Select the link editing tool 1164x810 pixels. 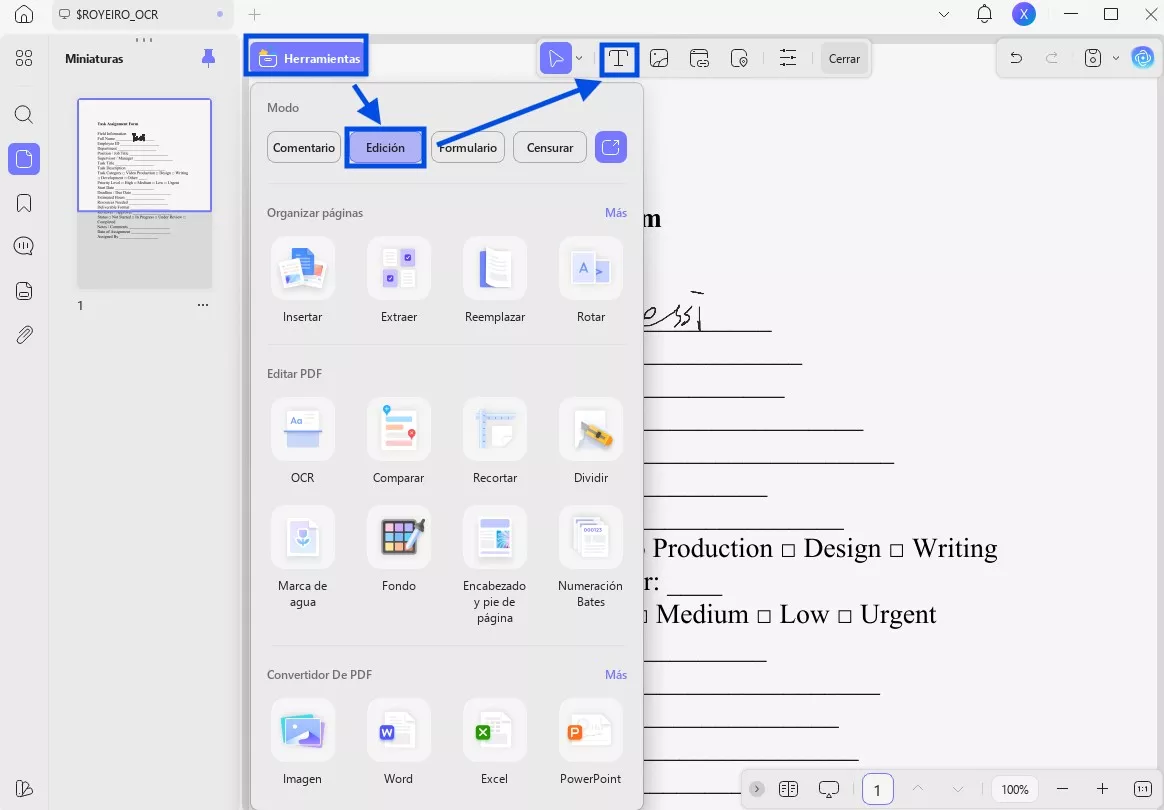click(x=699, y=59)
